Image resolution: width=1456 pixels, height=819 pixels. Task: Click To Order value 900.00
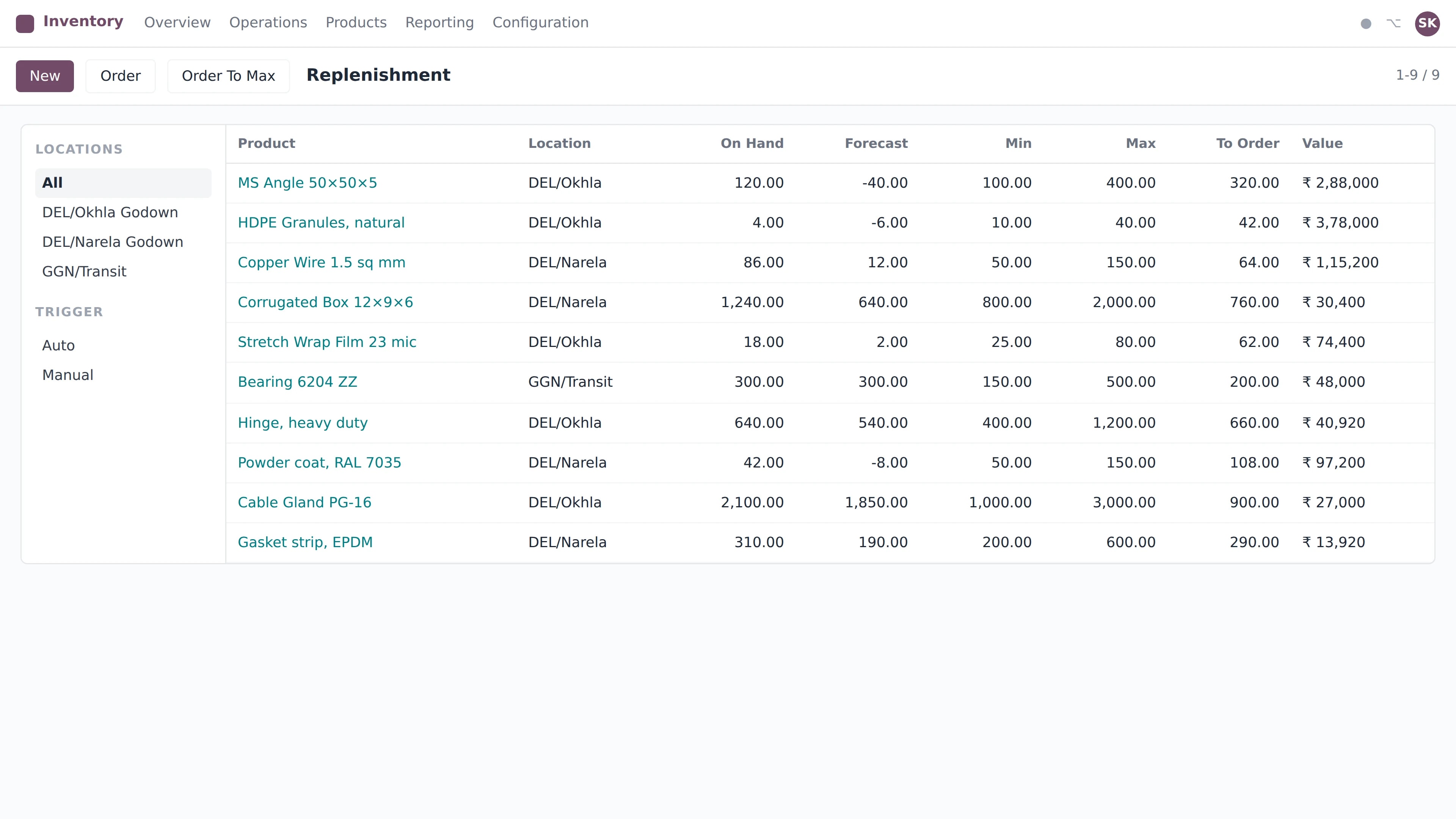[x=1254, y=502]
